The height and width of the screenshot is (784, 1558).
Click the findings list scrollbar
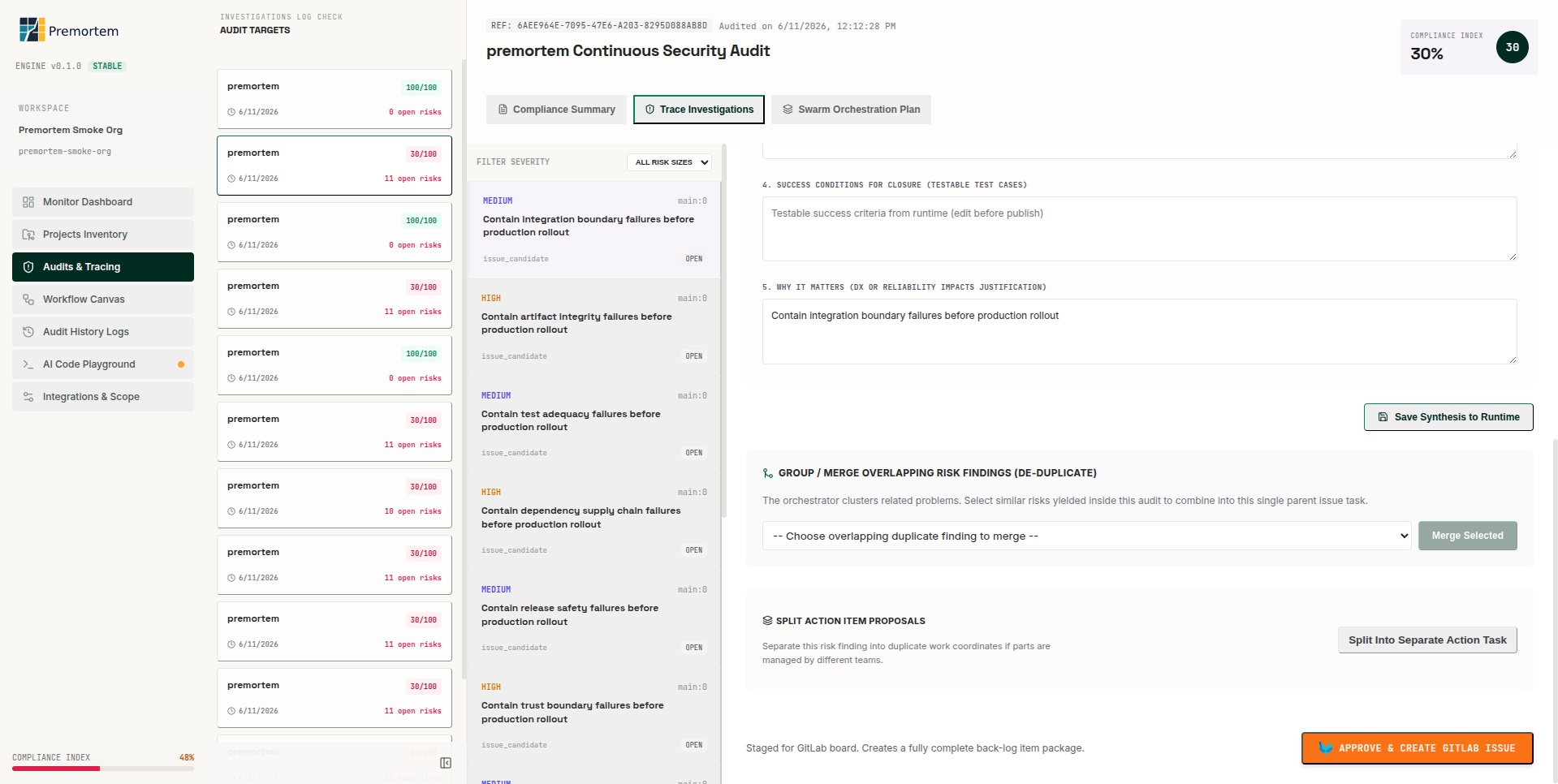pyautogui.click(x=723, y=333)
